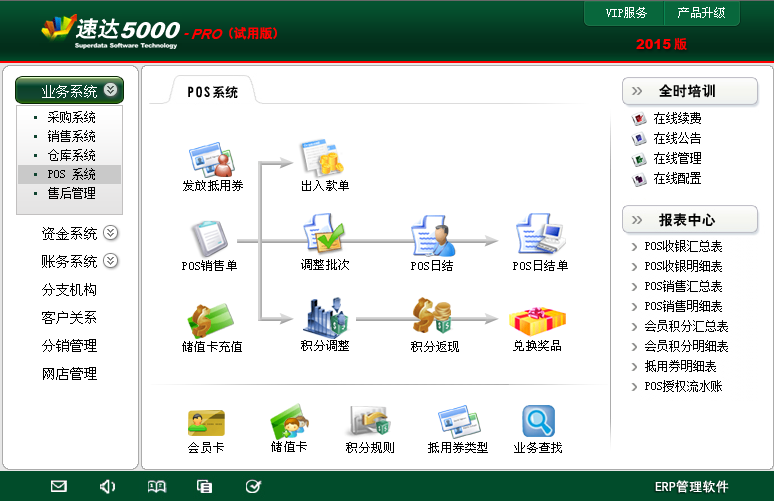
Task: Select 仓库系统 in the sidebar
Action: pos(72,155)
